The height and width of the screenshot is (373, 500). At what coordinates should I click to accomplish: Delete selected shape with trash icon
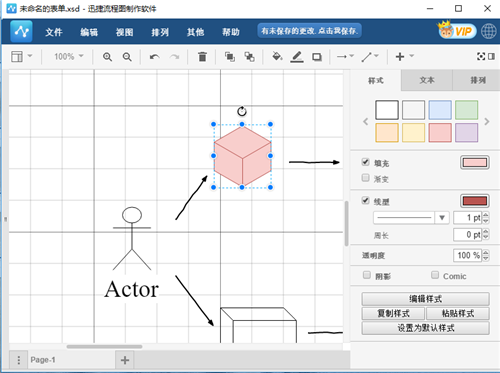(x=202, y=57)
